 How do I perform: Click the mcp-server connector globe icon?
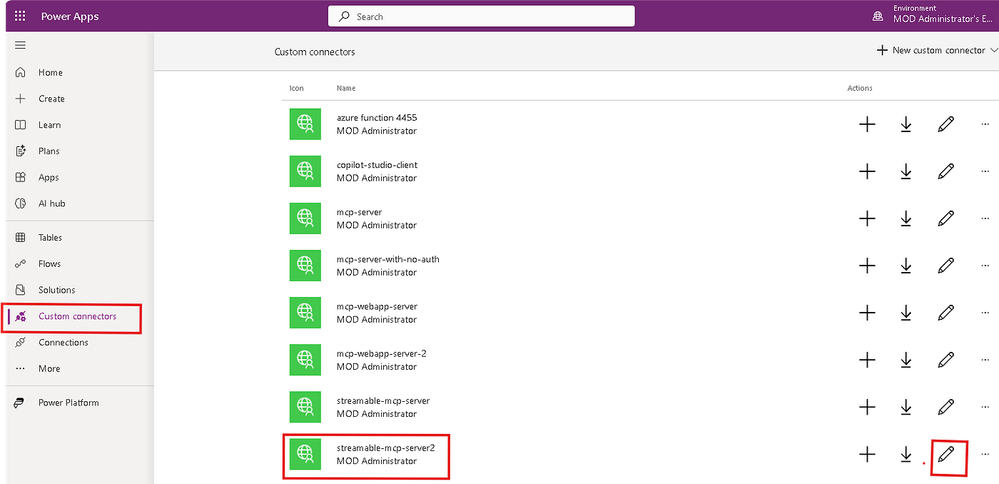305,218
